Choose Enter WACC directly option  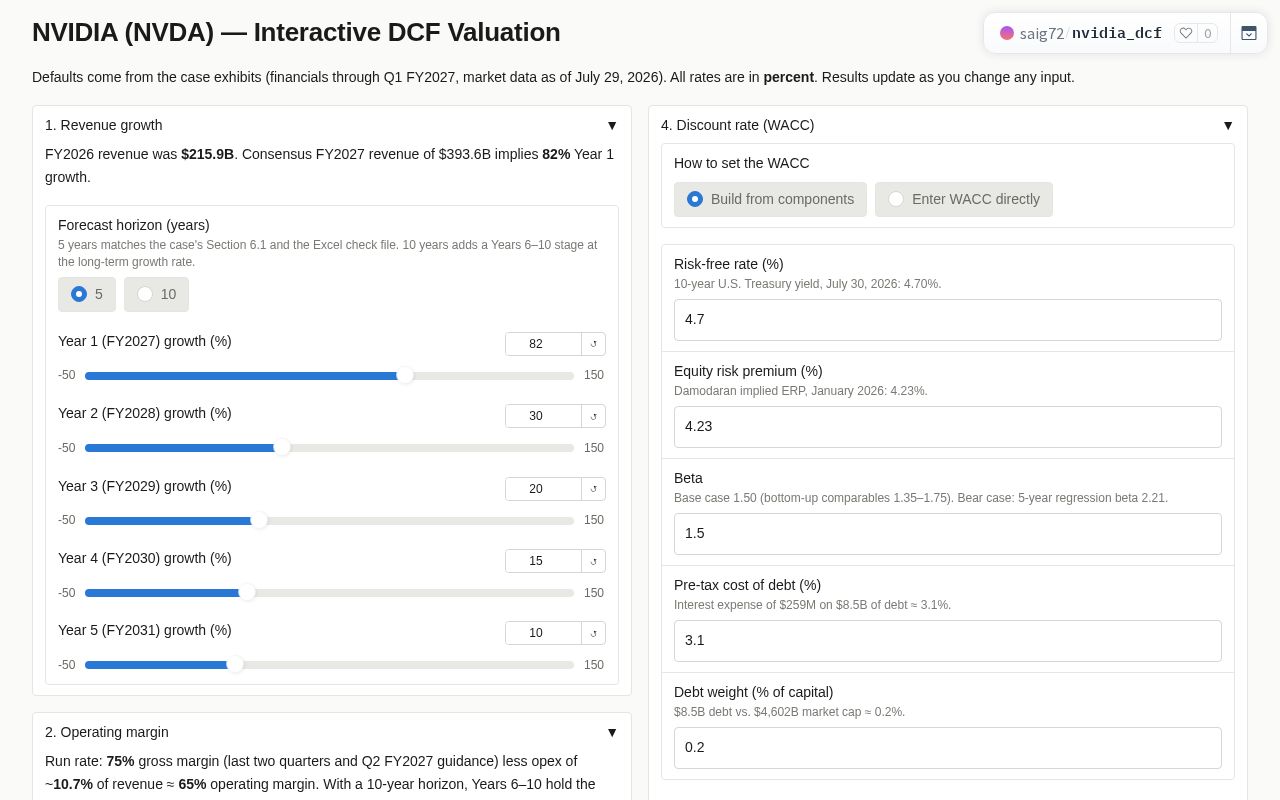(964, 199)
